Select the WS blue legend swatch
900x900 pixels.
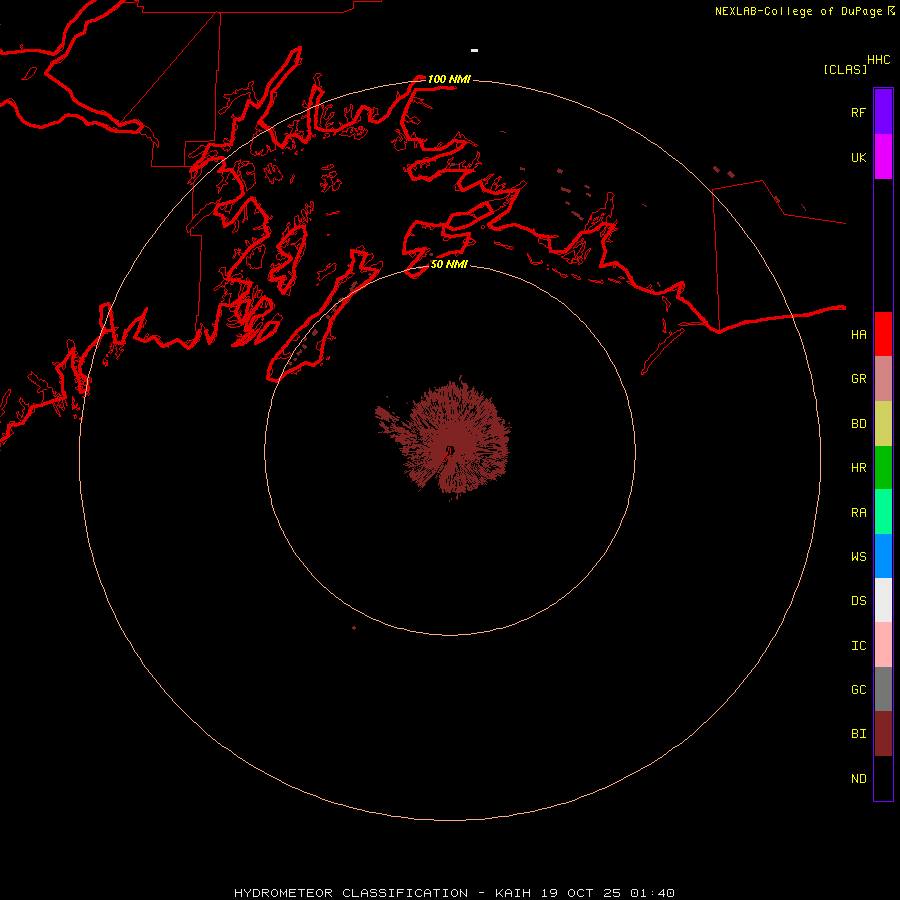883,556
